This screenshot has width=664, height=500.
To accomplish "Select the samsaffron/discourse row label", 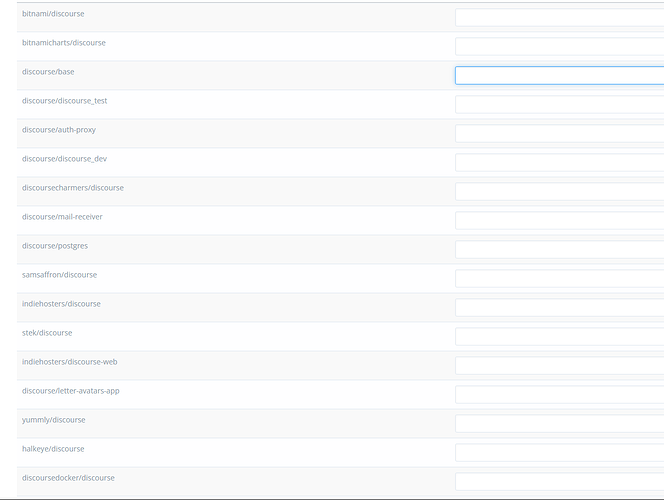I will [59, 275].
